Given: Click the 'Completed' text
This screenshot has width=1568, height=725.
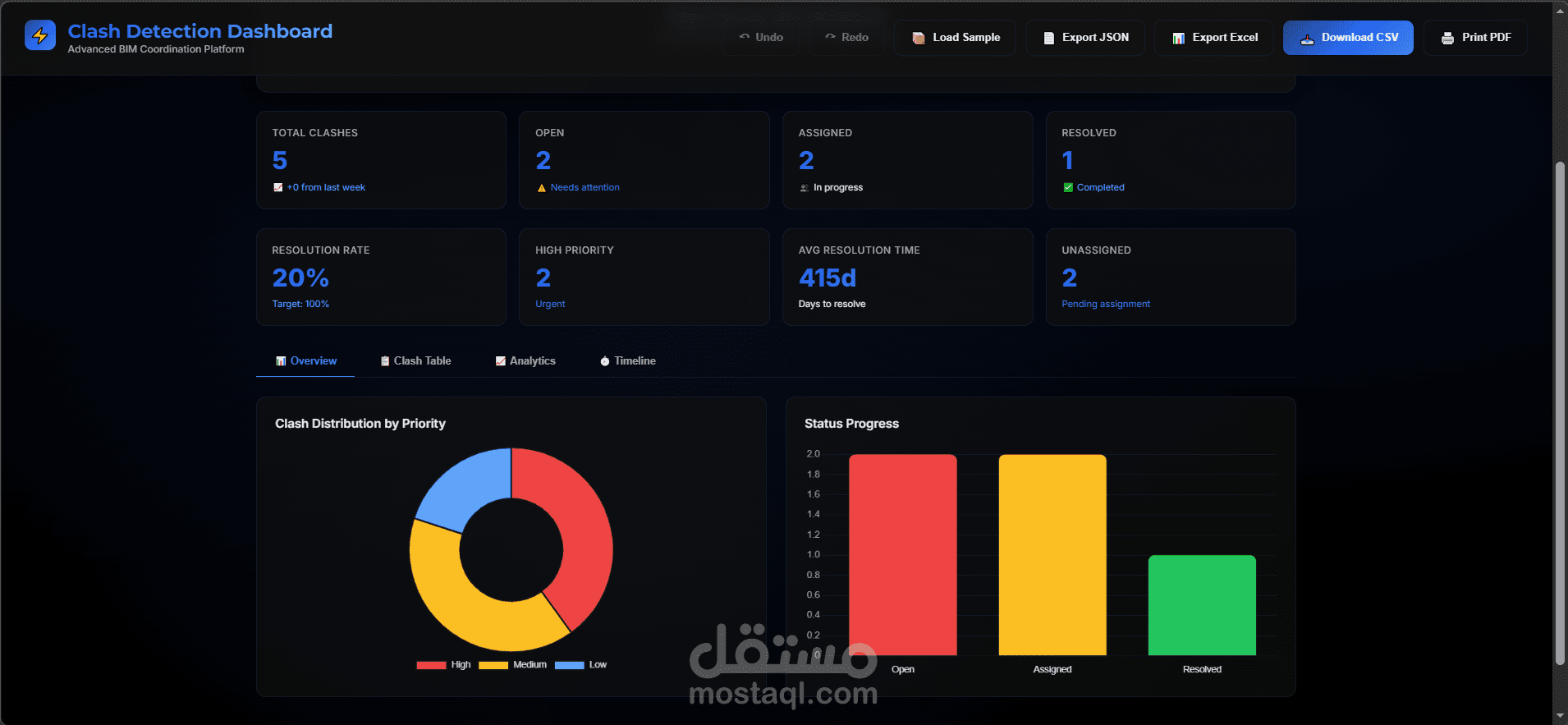Looking at the screenshot, I should click(x=1100, y=187).
